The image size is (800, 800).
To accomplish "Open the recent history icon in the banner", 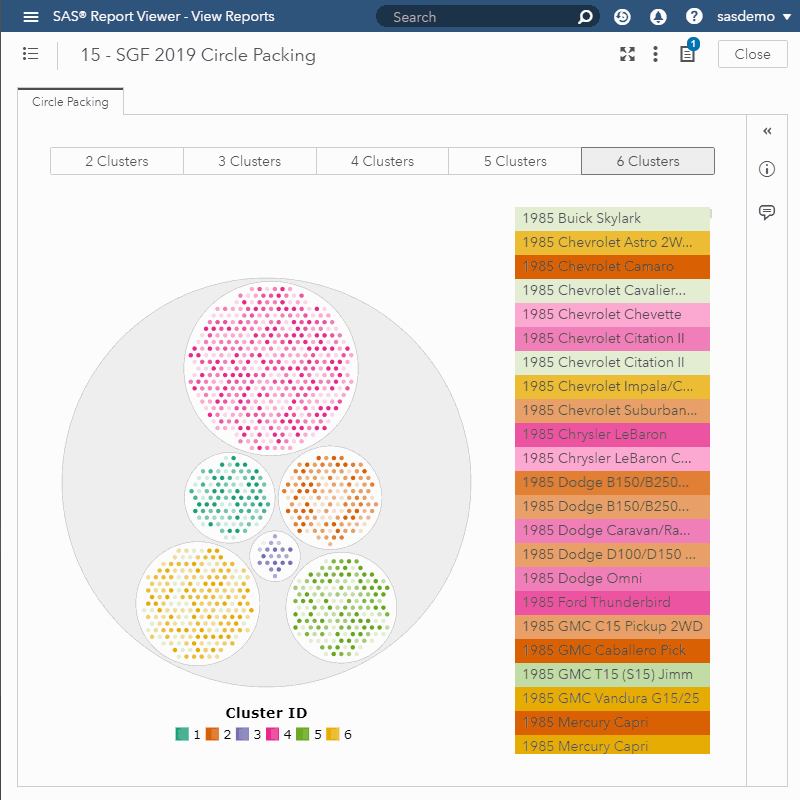I will pos(621,16).
